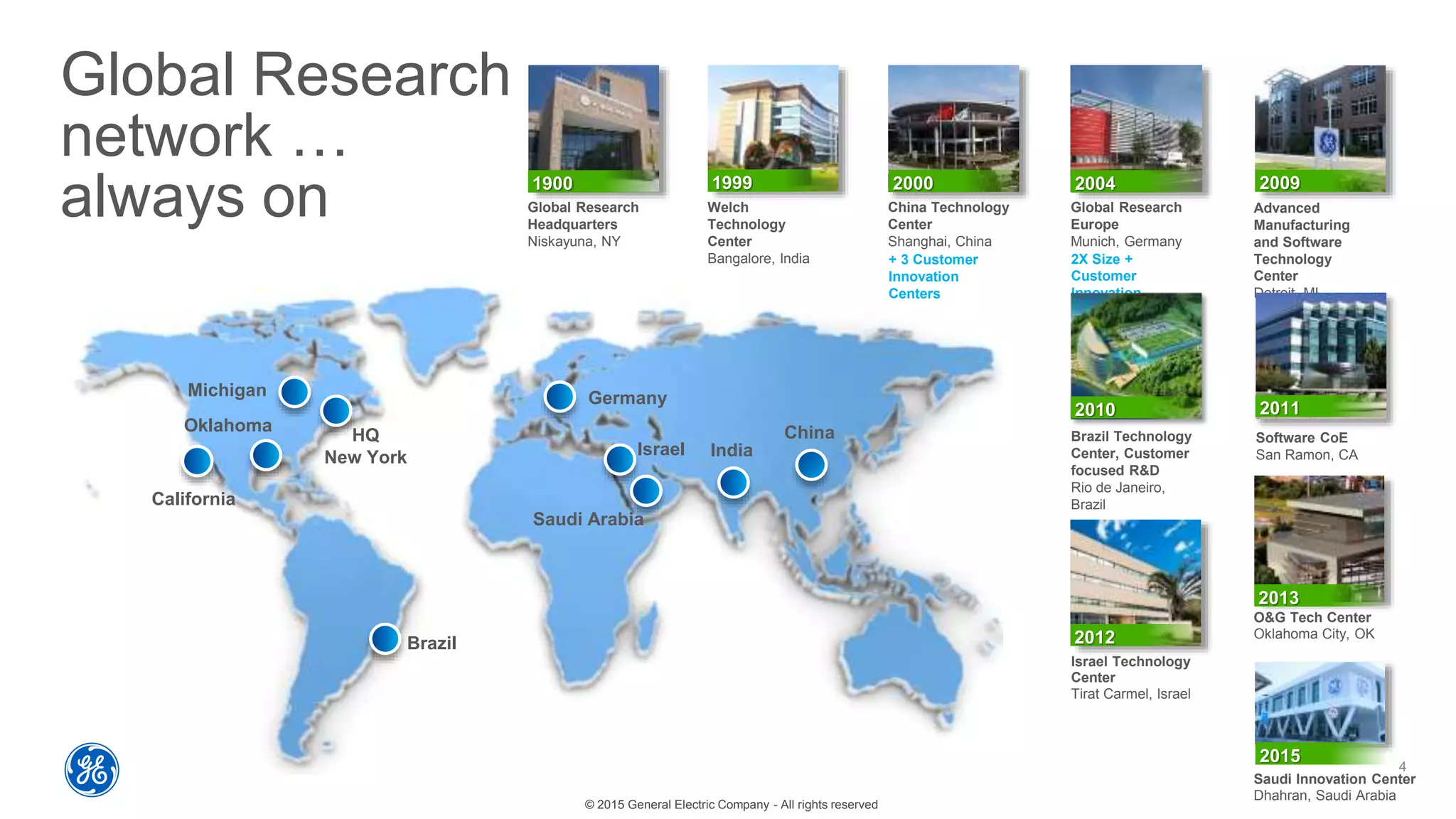1456x819 pixels.
Task: Open the 1999 Welch Technology Center photo
Action: (773, 129)
